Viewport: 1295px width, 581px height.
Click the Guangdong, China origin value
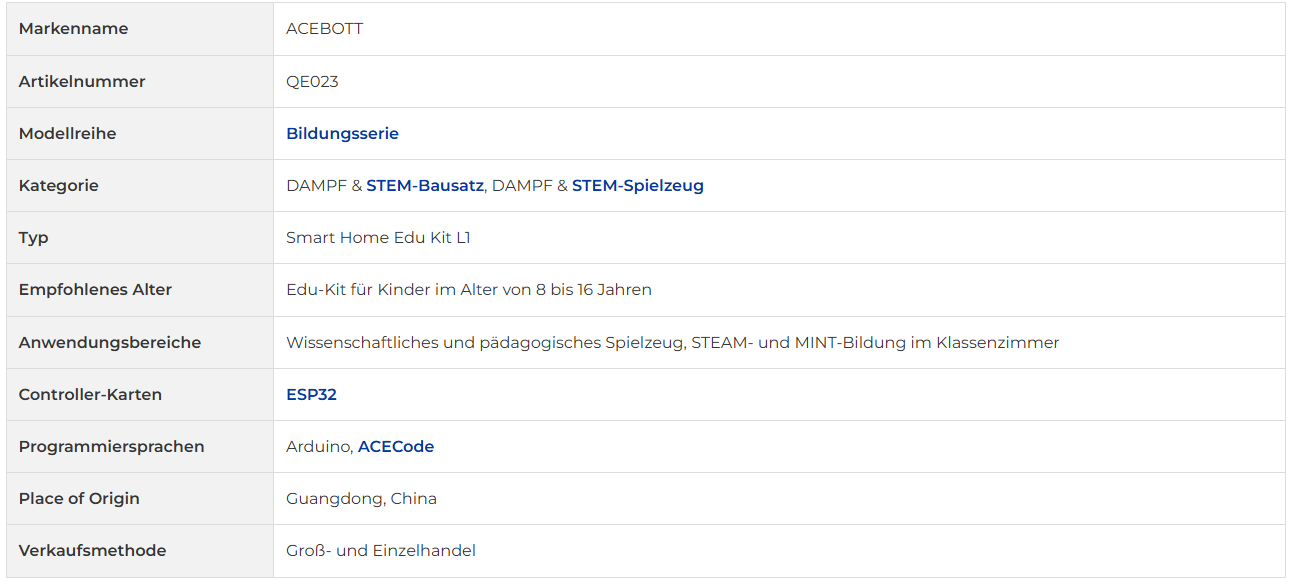[x=361, y=498]
